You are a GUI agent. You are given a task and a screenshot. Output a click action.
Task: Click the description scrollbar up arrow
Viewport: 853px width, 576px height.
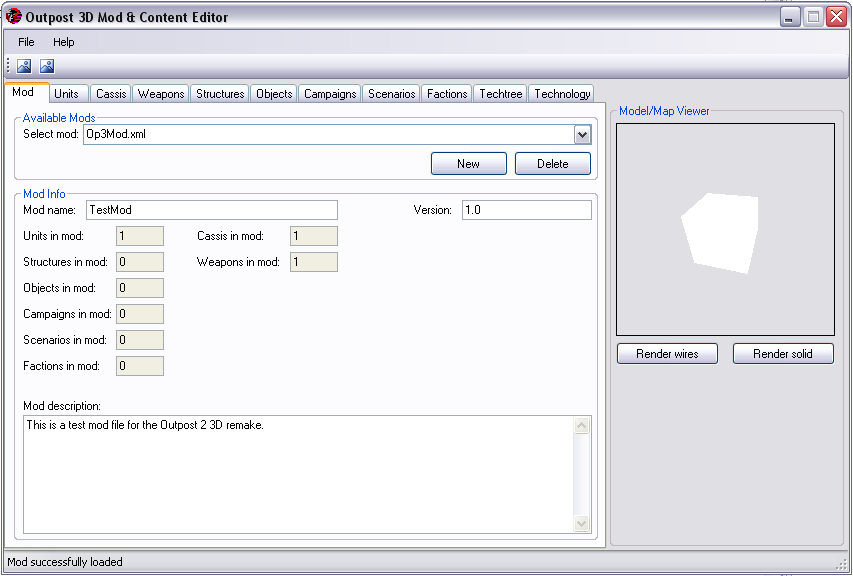coord(582,425)
